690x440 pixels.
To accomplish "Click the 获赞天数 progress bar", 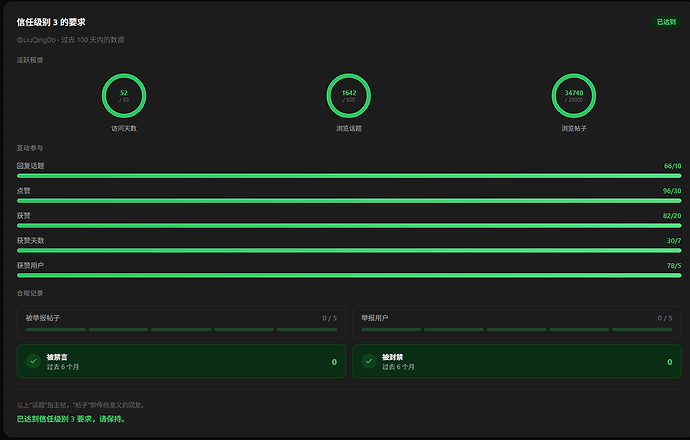I will (349, 250).
